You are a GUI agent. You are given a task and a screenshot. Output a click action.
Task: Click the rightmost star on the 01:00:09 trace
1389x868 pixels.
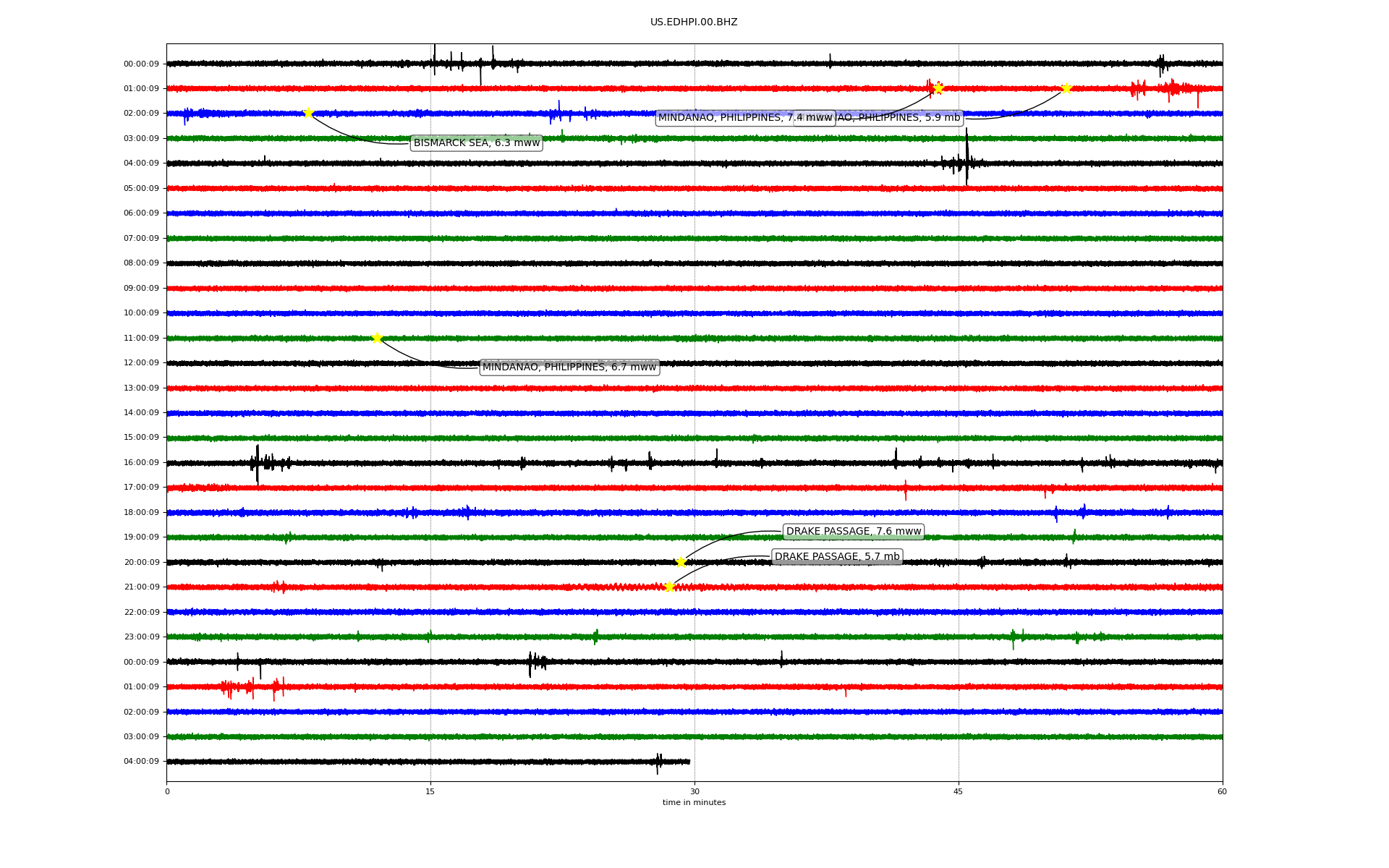(1066, 88)
